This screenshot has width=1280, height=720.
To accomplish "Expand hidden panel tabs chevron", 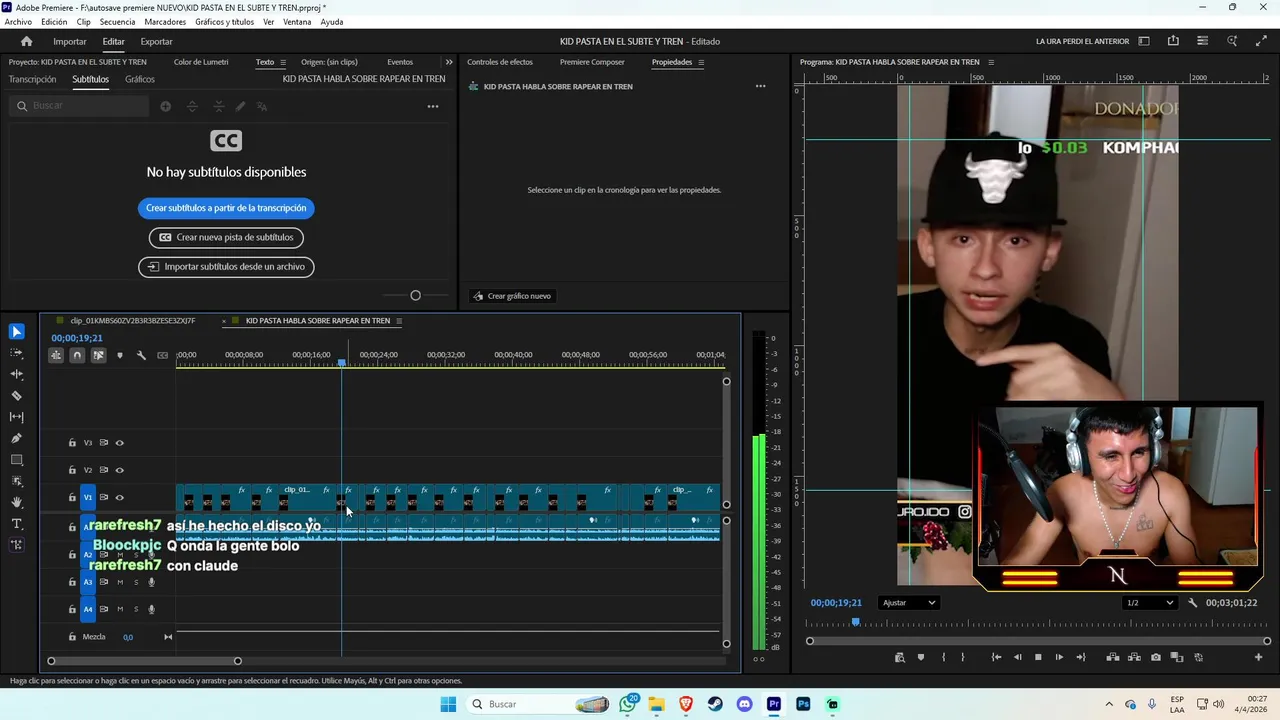I will pyautogui.click(x=449, y=62).
